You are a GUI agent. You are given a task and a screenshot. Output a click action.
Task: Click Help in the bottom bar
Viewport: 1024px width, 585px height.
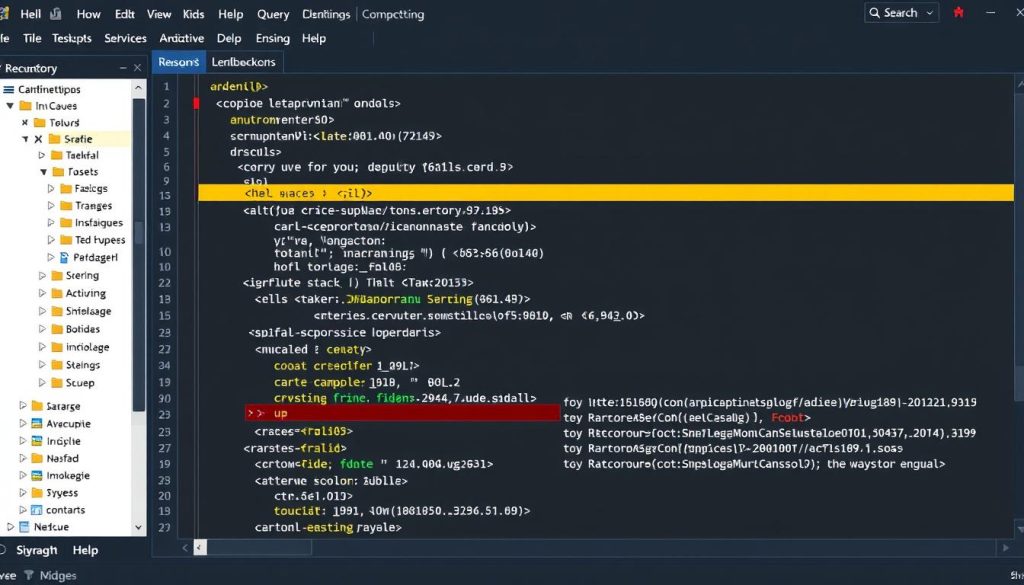85,550
